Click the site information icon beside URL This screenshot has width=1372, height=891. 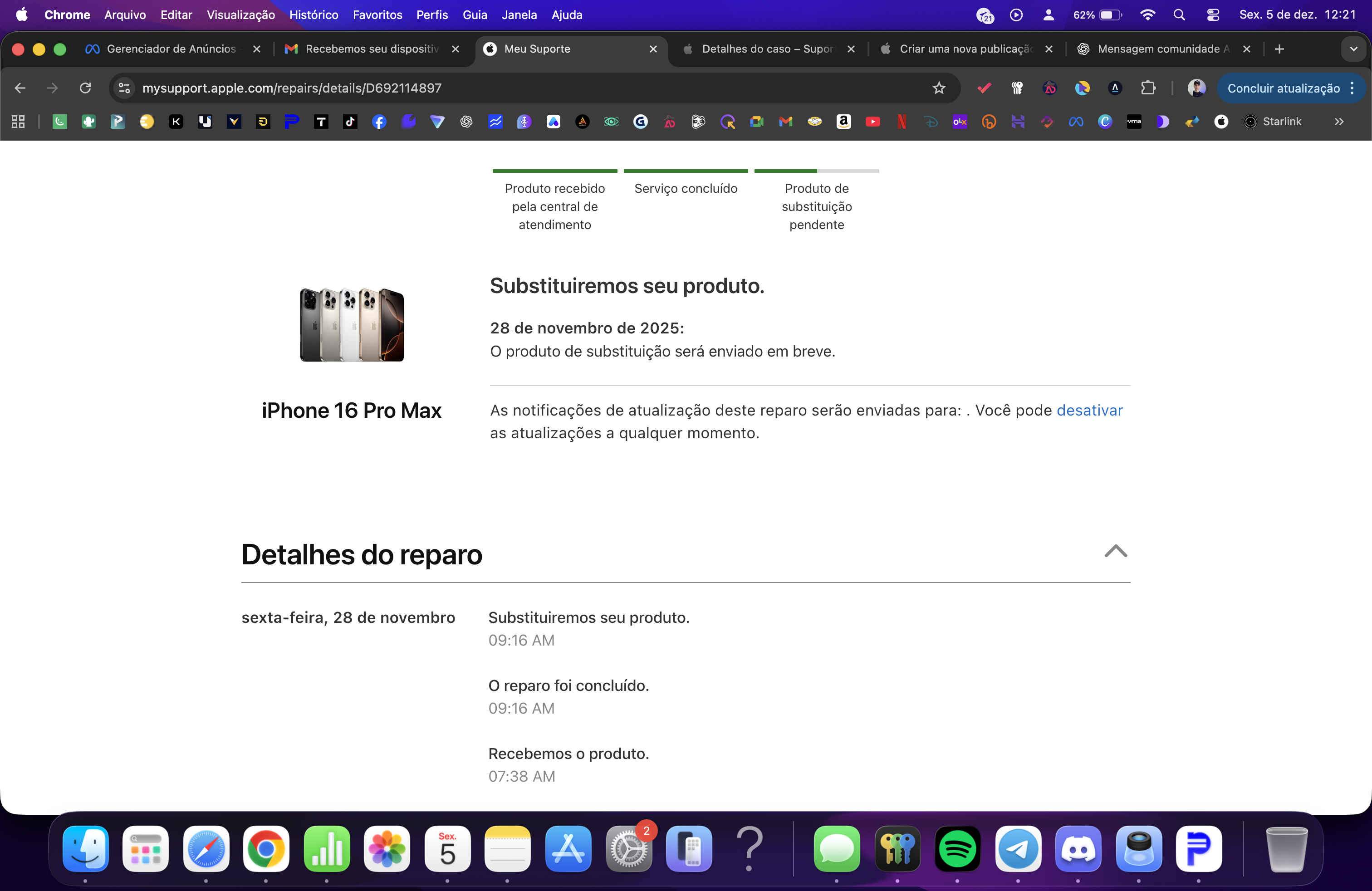pyautogui.click(x=124, y=88)
